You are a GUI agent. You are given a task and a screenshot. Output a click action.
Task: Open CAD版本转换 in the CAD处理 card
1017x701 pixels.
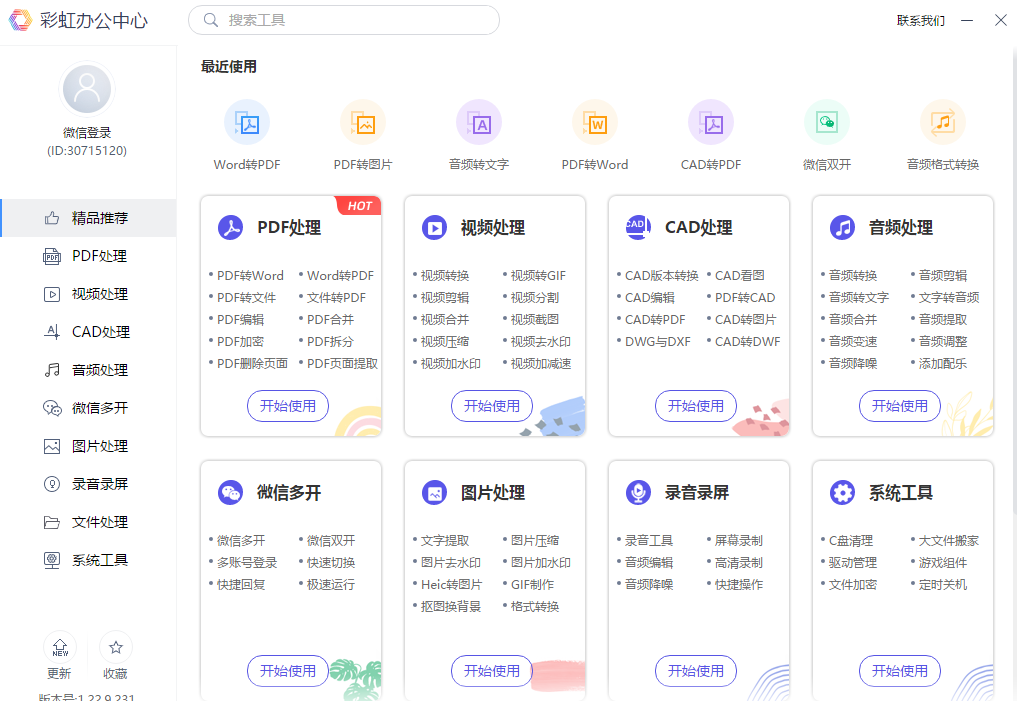tap(662, 276)
